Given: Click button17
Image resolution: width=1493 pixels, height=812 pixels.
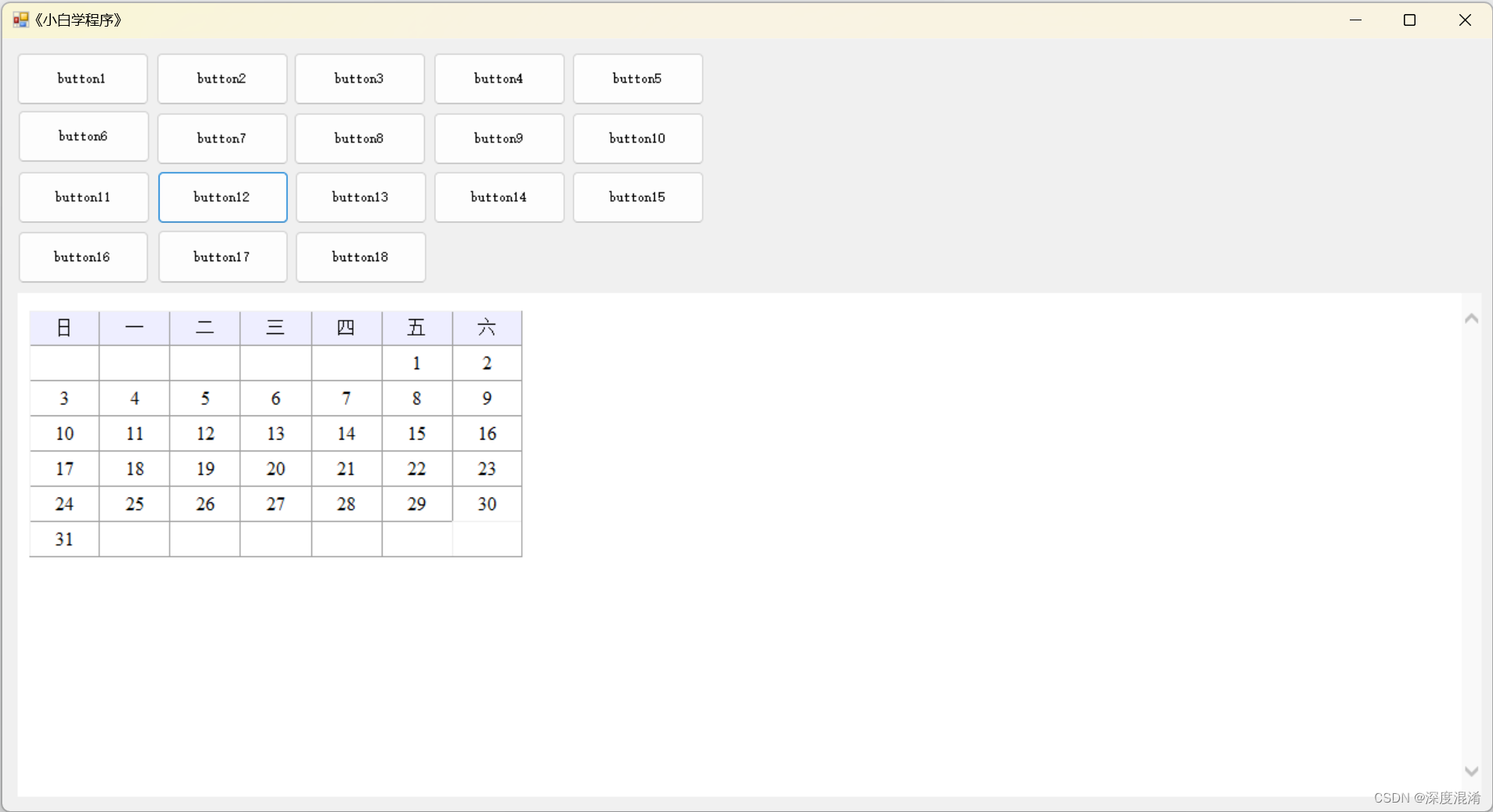Looking at the screenshot, I should click(223, 257).
